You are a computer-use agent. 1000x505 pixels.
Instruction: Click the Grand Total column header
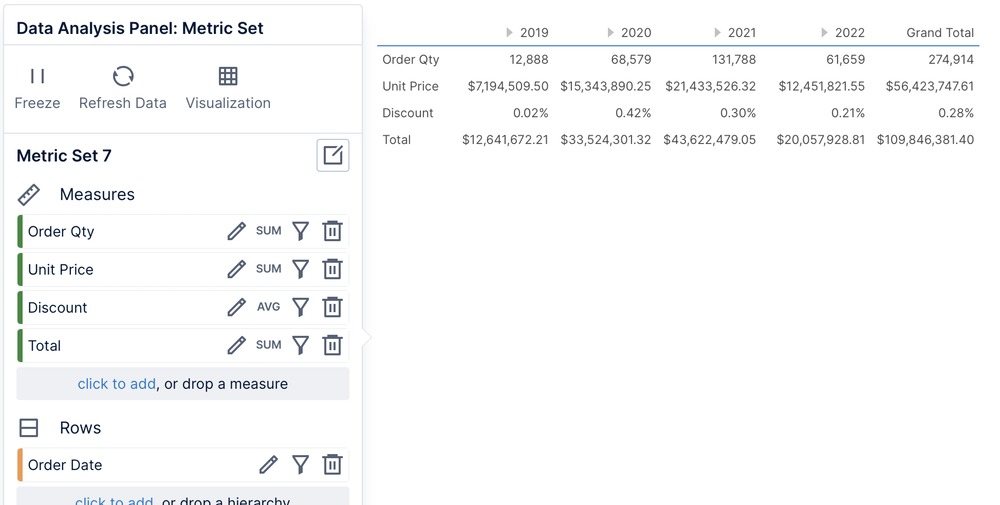tap(940, 33)
